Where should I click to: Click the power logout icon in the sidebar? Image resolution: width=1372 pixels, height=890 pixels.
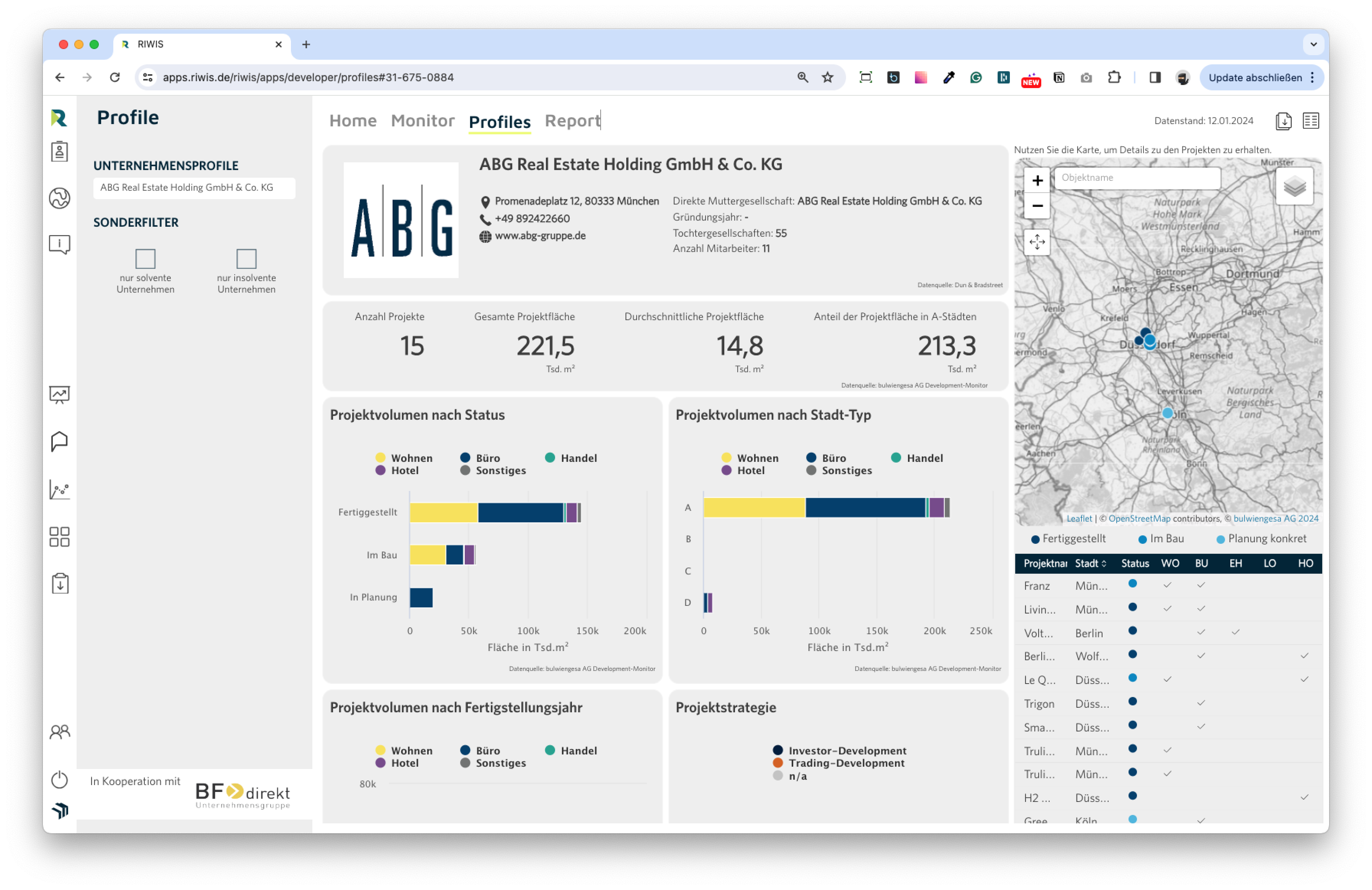(x=59, y=780)
